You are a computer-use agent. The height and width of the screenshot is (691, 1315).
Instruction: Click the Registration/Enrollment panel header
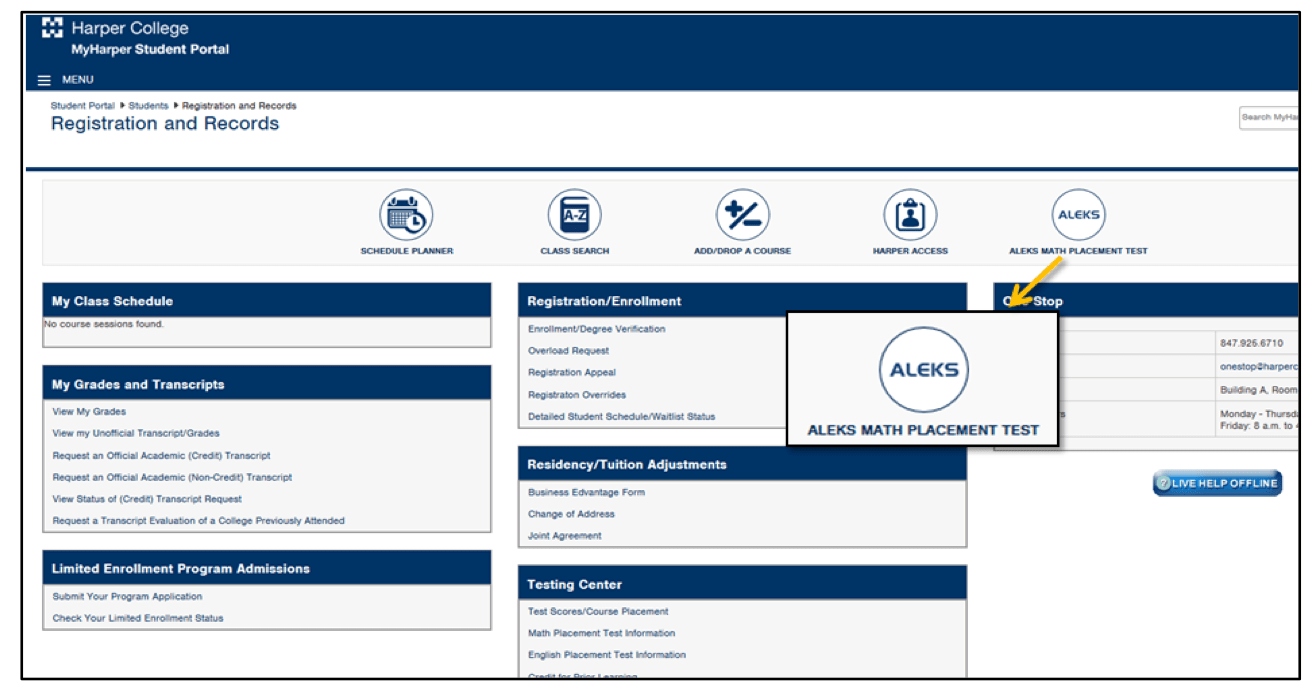[x=742, y=301]
